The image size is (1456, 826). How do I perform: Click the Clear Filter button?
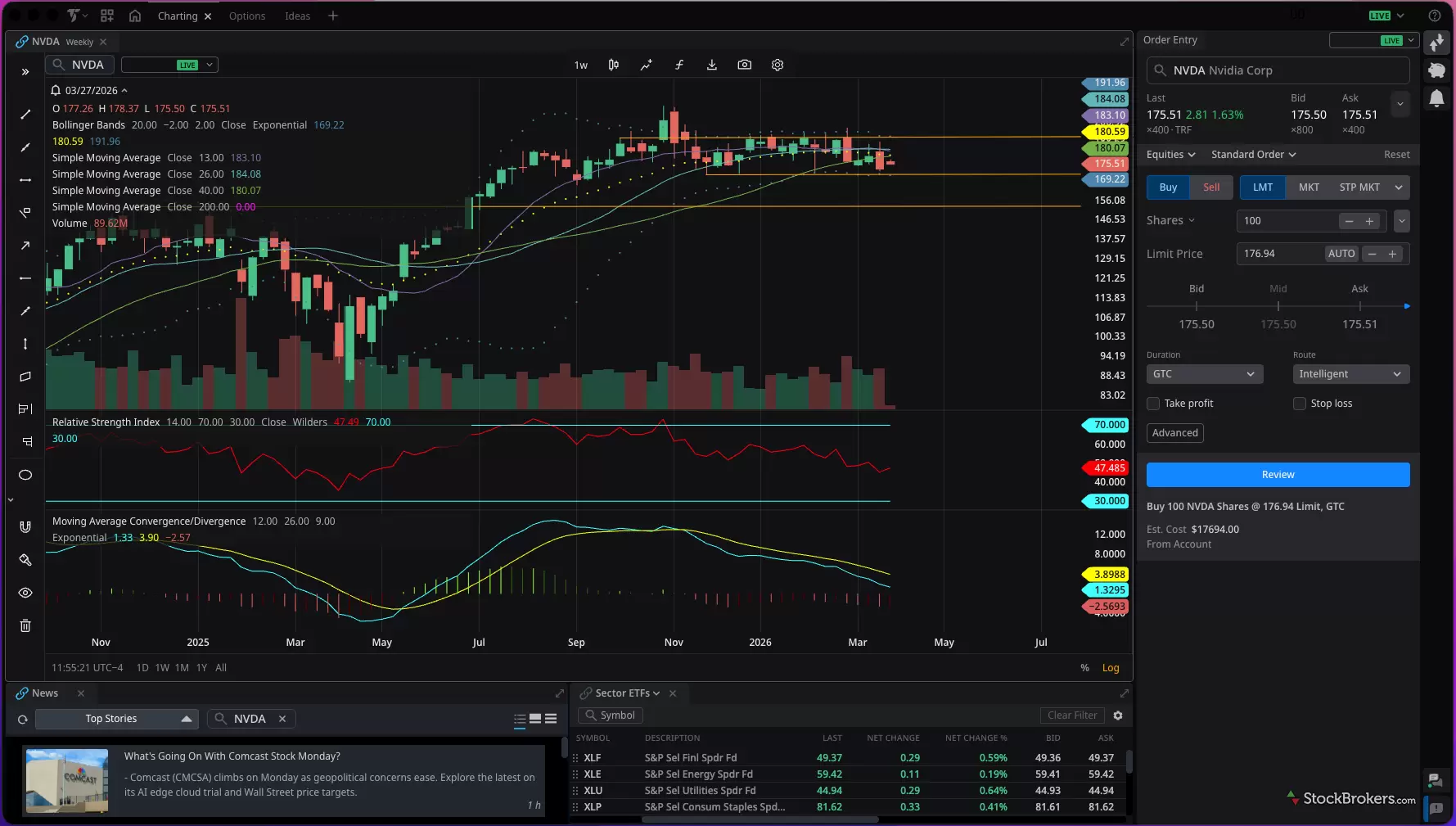[x=1072, y=715]
